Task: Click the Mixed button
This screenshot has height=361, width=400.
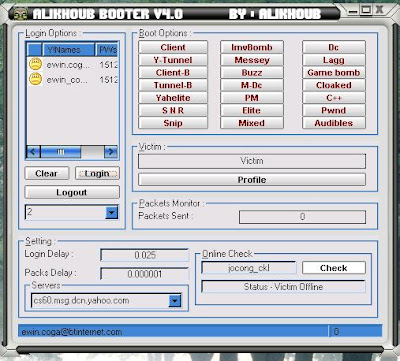Action: click(252, 123)
